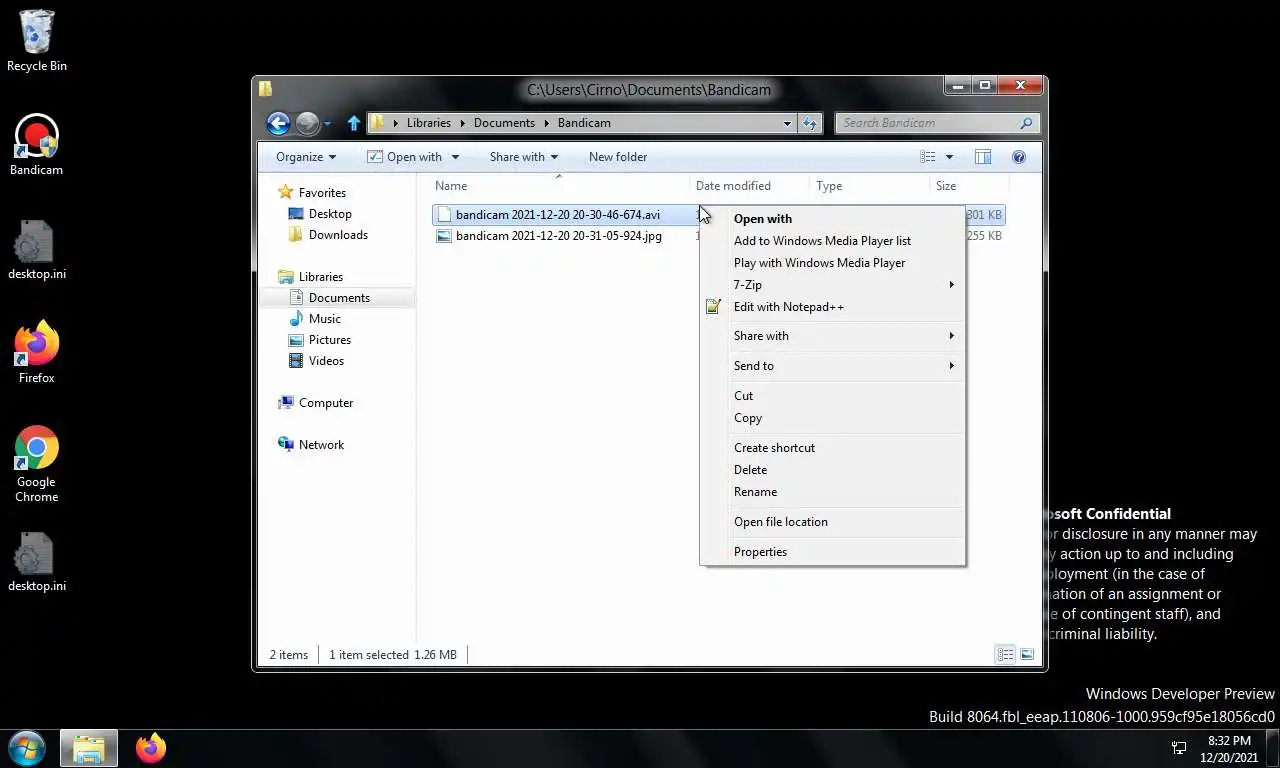The height and width of the screenshot is (768, 1280).
Task: Open Explorer help icon
Action: (1019, 157)
